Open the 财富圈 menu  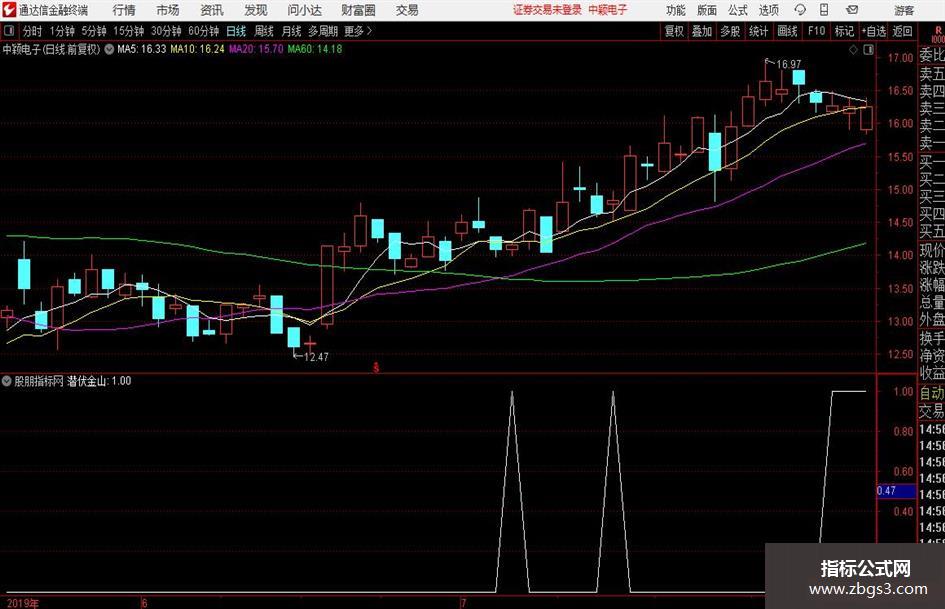(358, 10)
